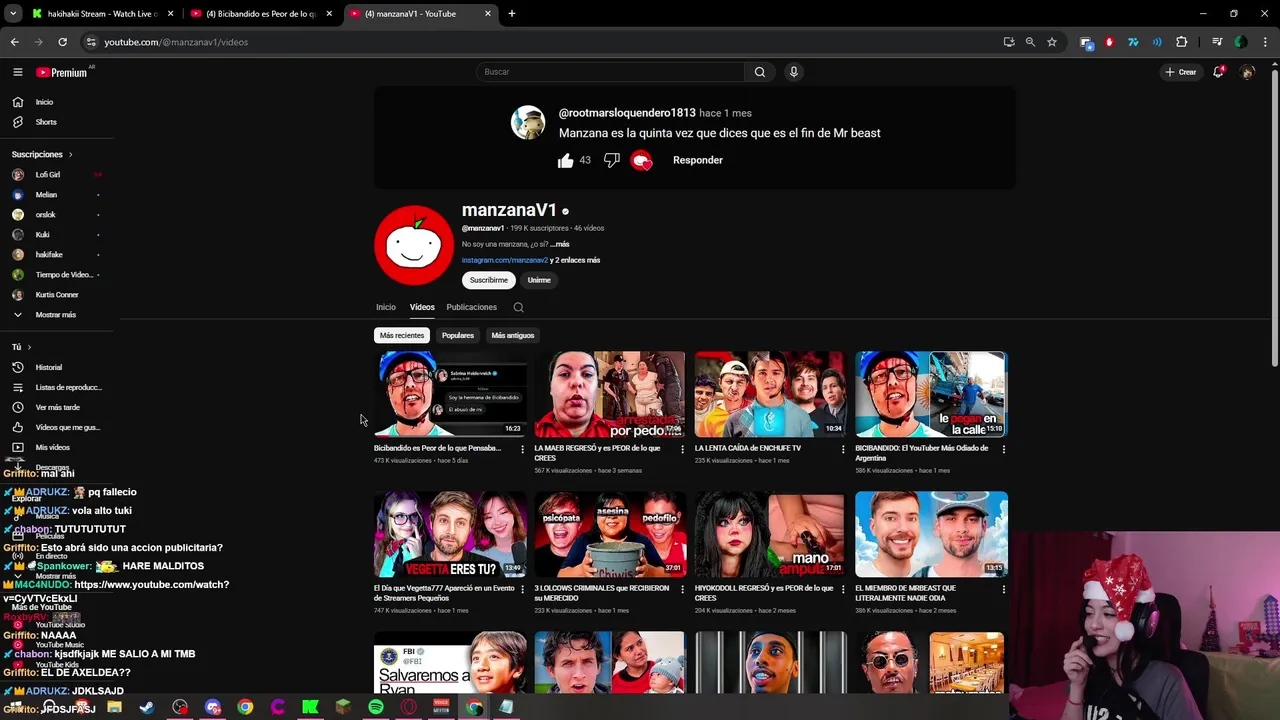The image size is (1280, 720).
Task: Like the comment with thumbs up
Action: (x=565, y=160)
